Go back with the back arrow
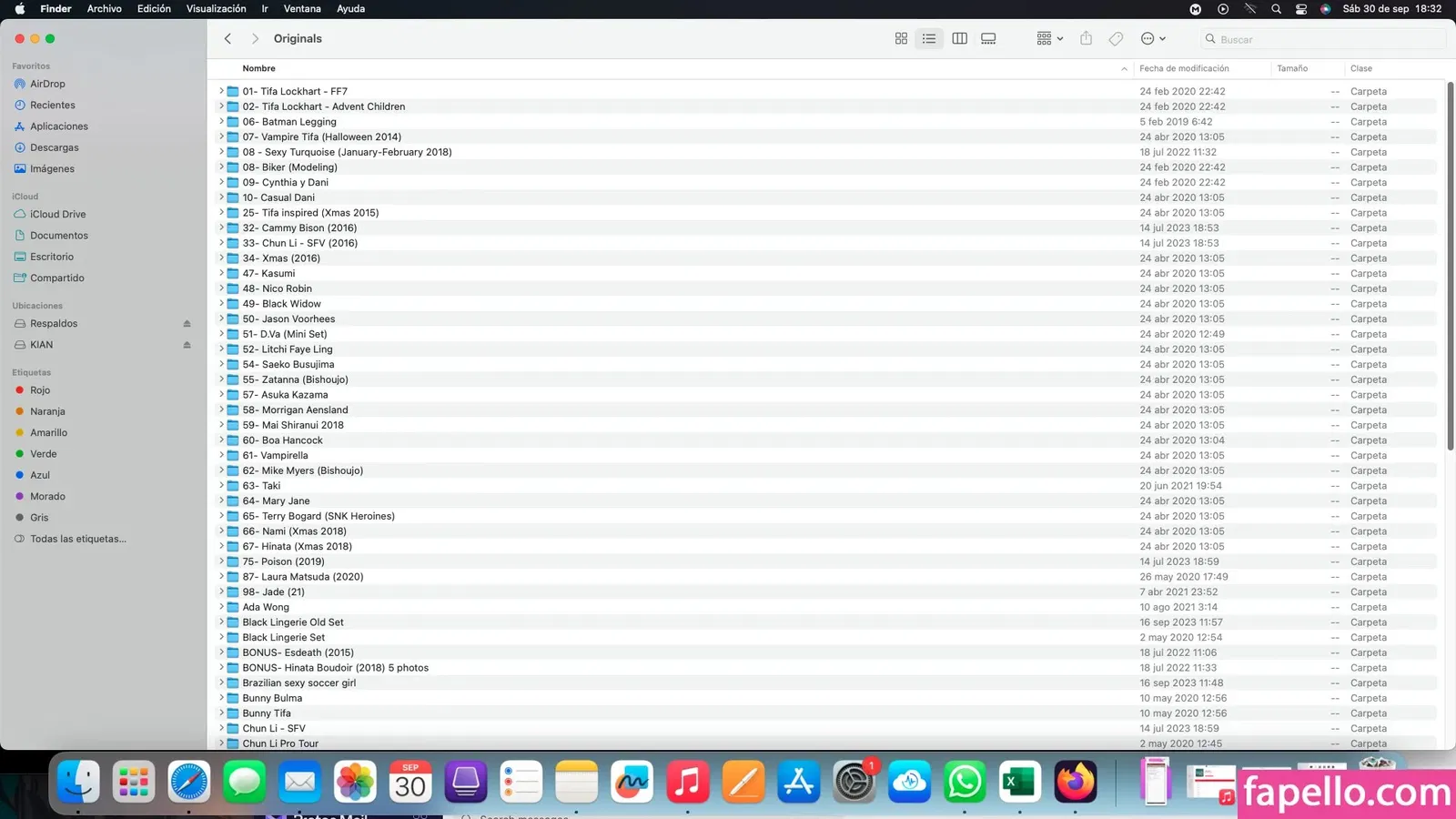 pyautogui.click(x=228, y=39)
